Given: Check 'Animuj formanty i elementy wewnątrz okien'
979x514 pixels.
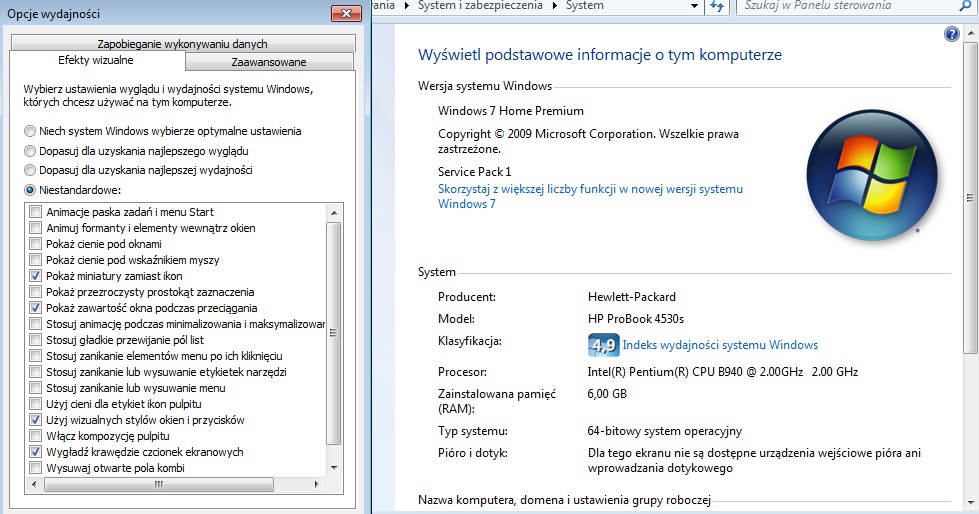Looking at the screenshot, I should point(36,228).
